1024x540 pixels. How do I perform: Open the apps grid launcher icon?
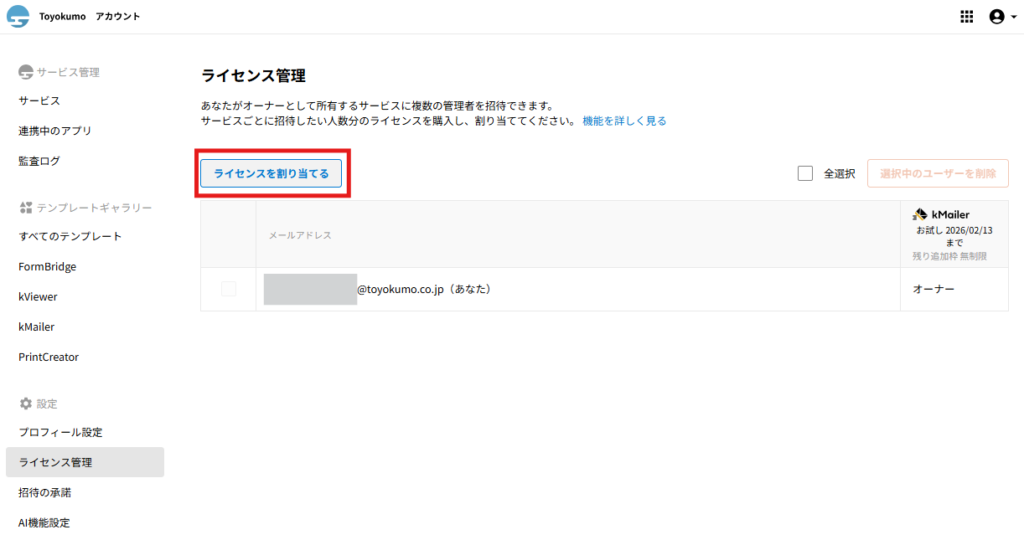point(966,17)
